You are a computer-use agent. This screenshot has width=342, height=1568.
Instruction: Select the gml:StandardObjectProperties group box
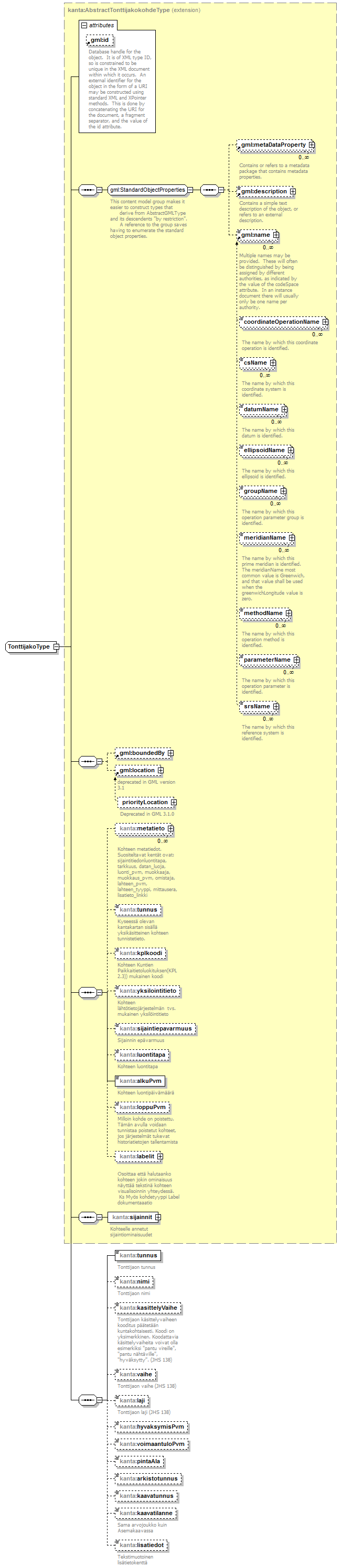tap(147, 190)
